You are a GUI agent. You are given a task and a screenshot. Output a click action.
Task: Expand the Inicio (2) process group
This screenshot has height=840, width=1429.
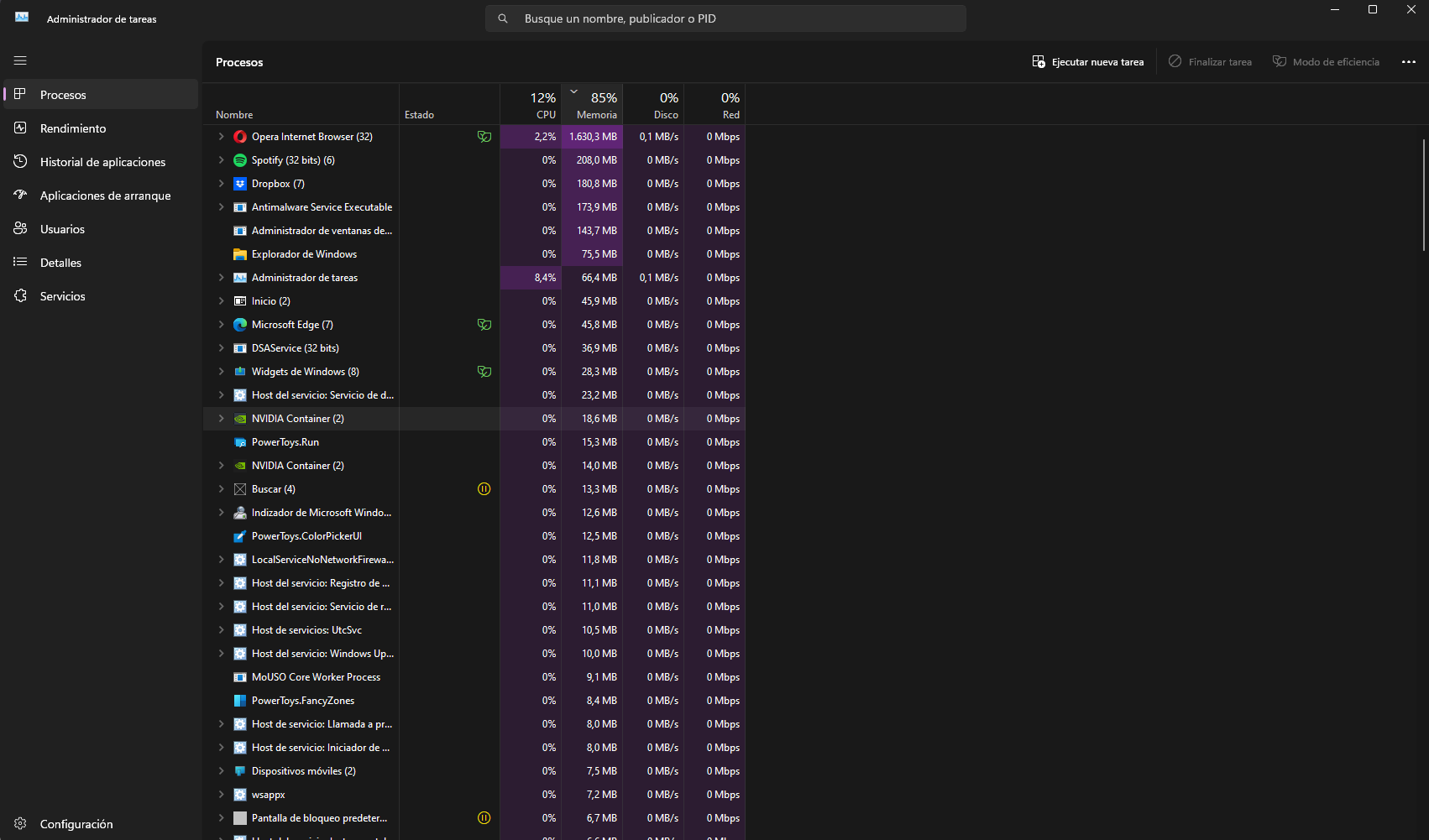[222, 301]
